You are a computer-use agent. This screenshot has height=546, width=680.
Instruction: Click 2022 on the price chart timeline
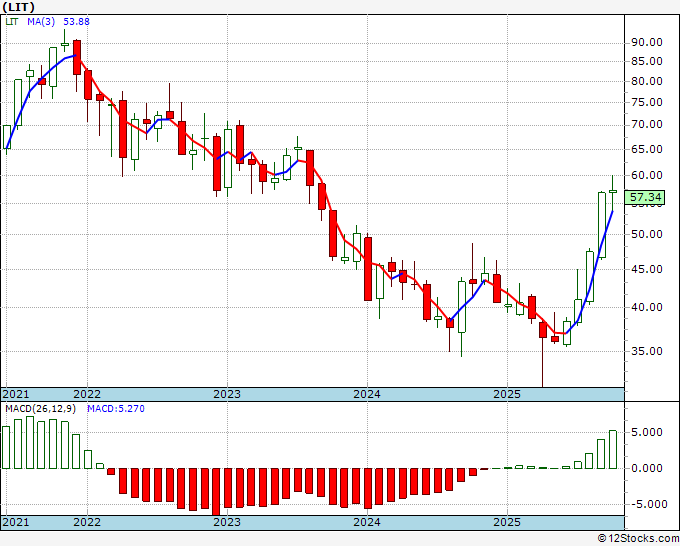pos(87,394)
